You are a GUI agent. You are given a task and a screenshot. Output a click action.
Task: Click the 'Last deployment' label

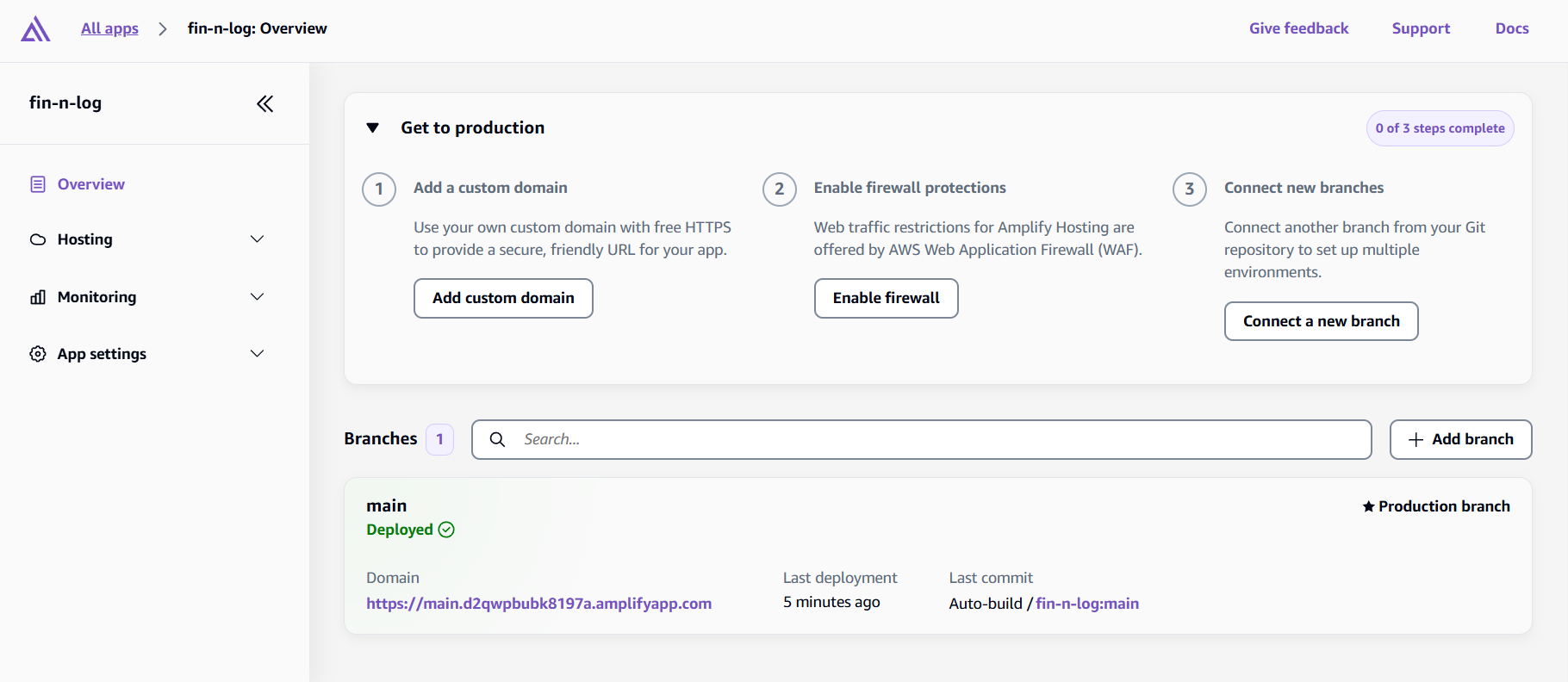coord(840,578)
